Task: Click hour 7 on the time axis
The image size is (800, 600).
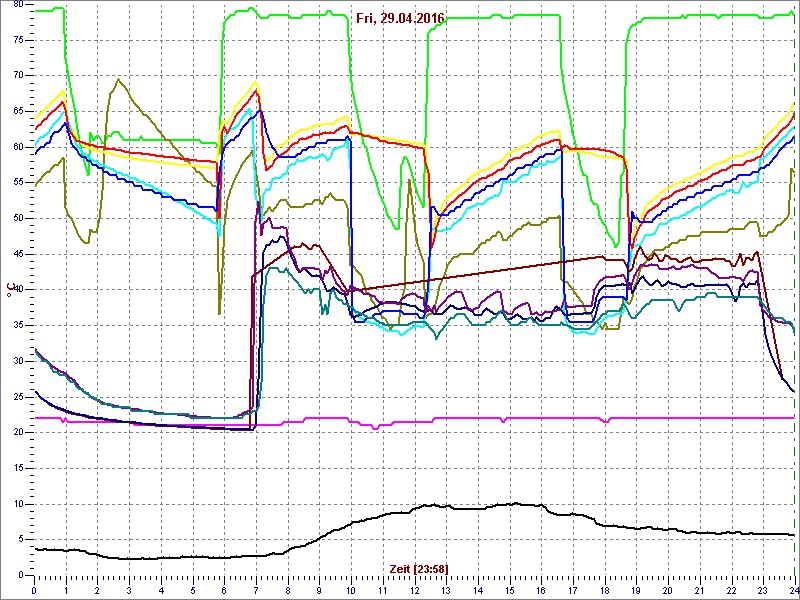Action: pyautogui.click(x=256, y=589)
